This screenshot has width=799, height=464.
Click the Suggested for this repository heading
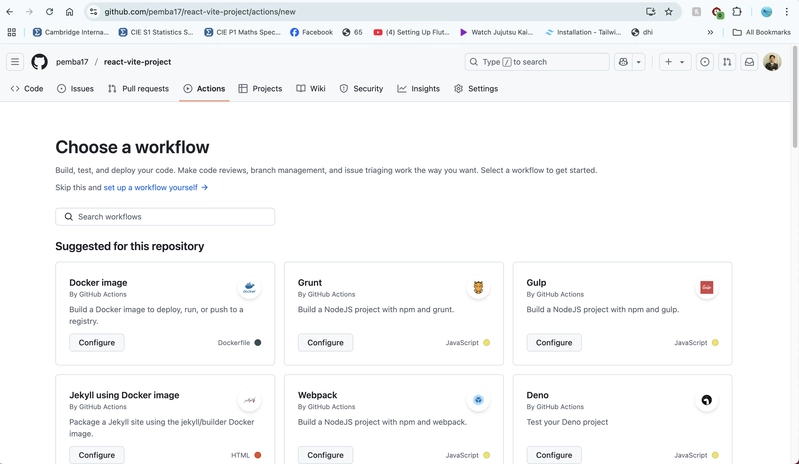pos(130,246)
